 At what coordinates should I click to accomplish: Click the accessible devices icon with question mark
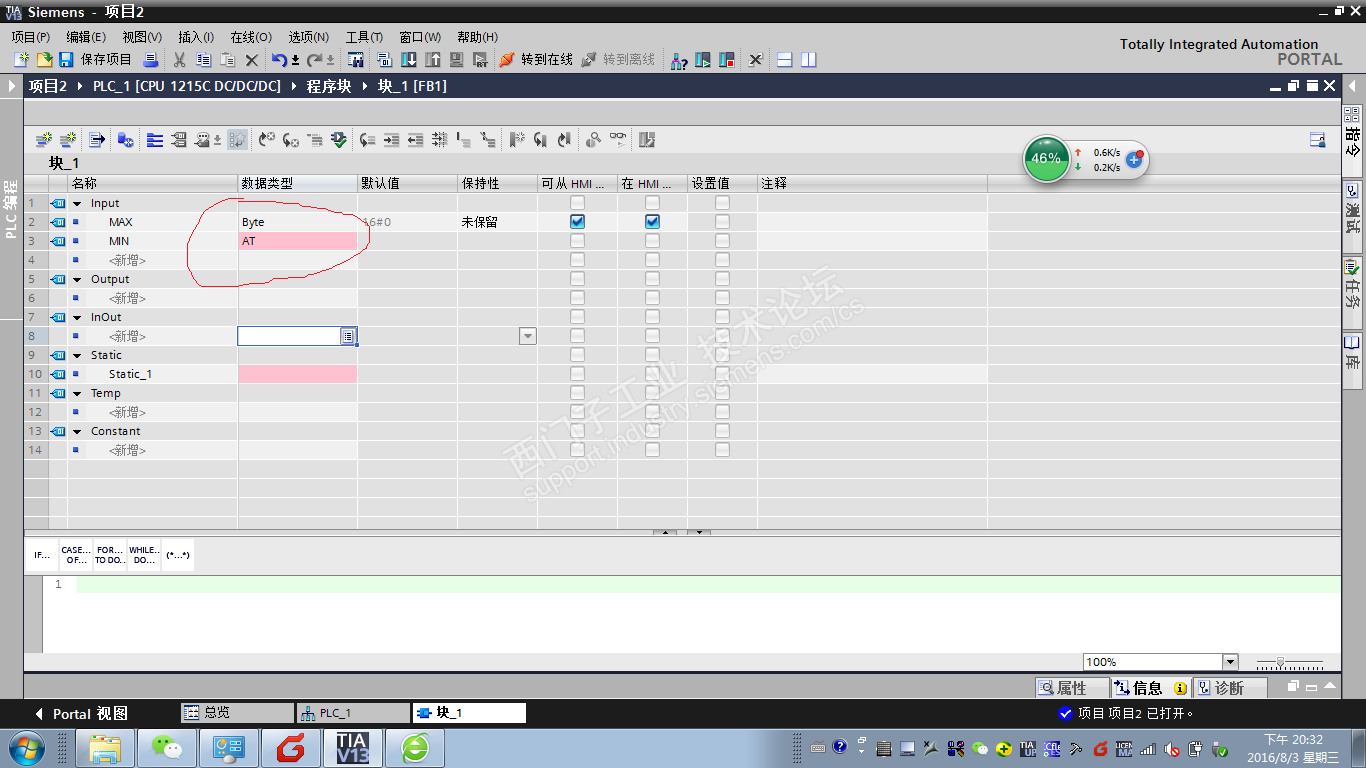coord(679,60)
